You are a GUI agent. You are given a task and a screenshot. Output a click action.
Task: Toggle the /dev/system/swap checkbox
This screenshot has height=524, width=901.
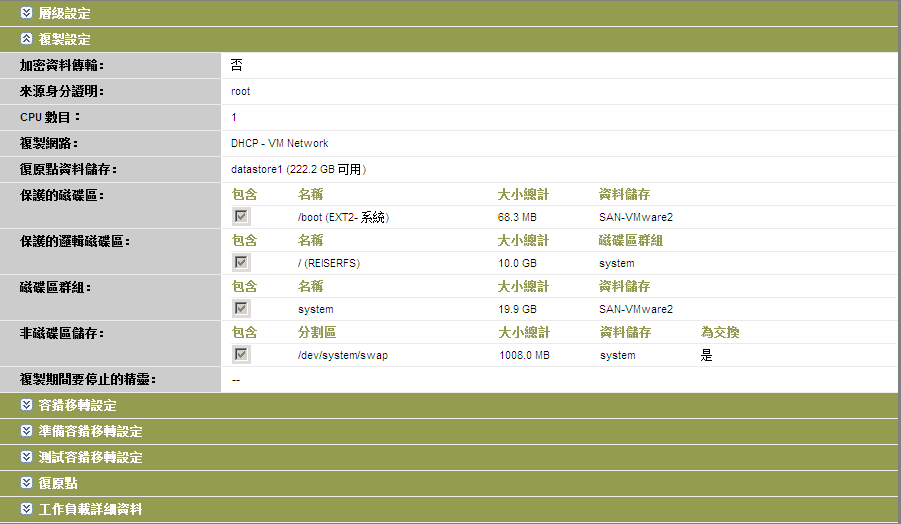coord(241,355)
